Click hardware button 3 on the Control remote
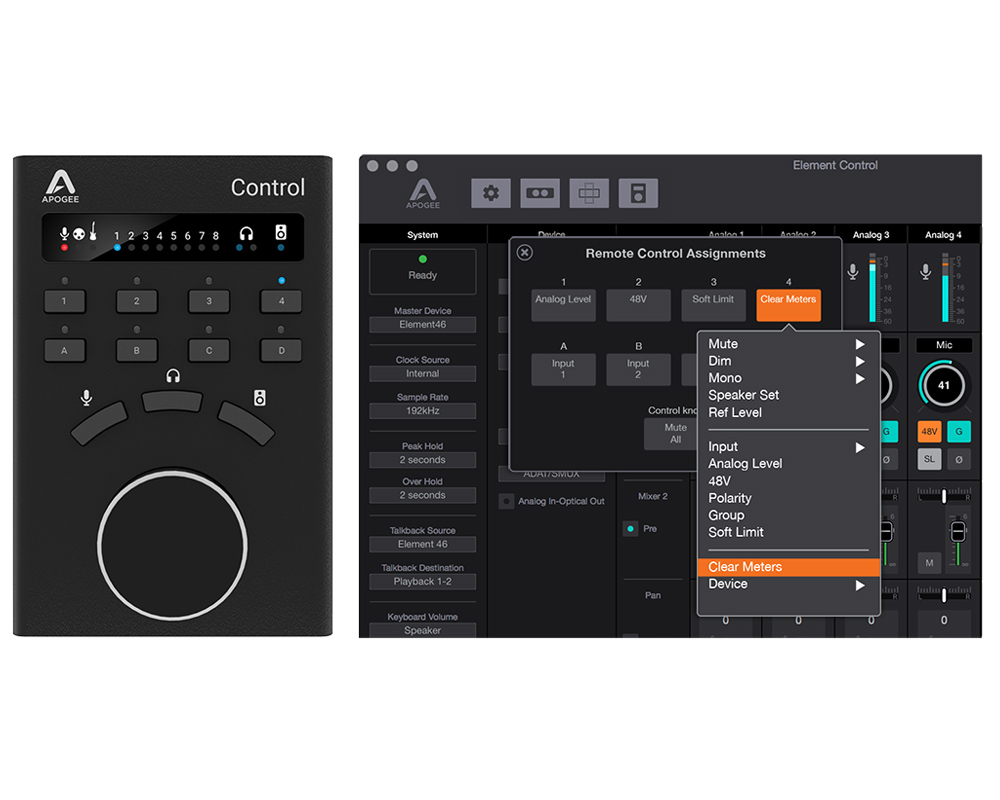Viewport: 1000px width, 800px height. pos(209,301)
